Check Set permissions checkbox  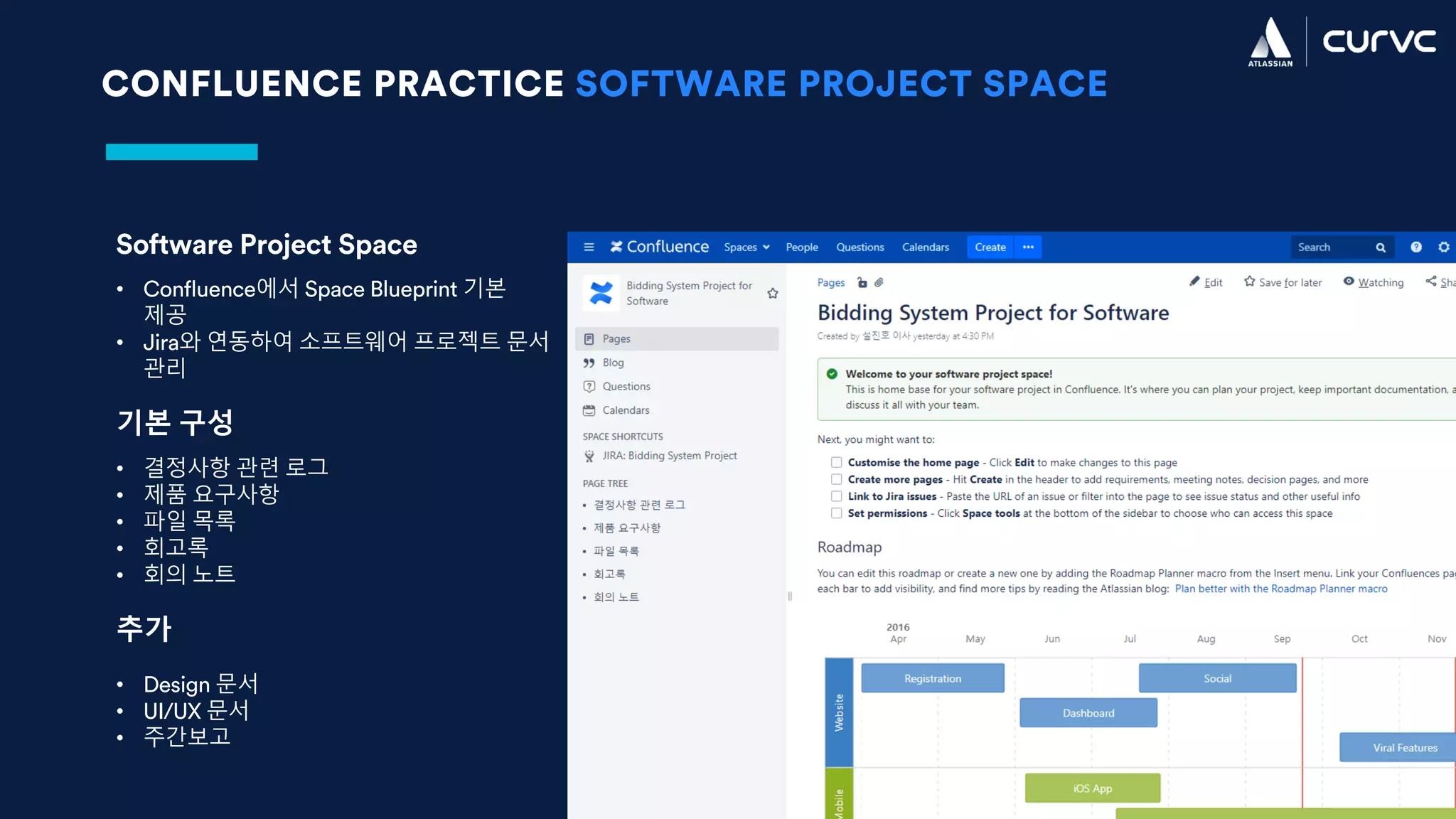tap(836, 513)
